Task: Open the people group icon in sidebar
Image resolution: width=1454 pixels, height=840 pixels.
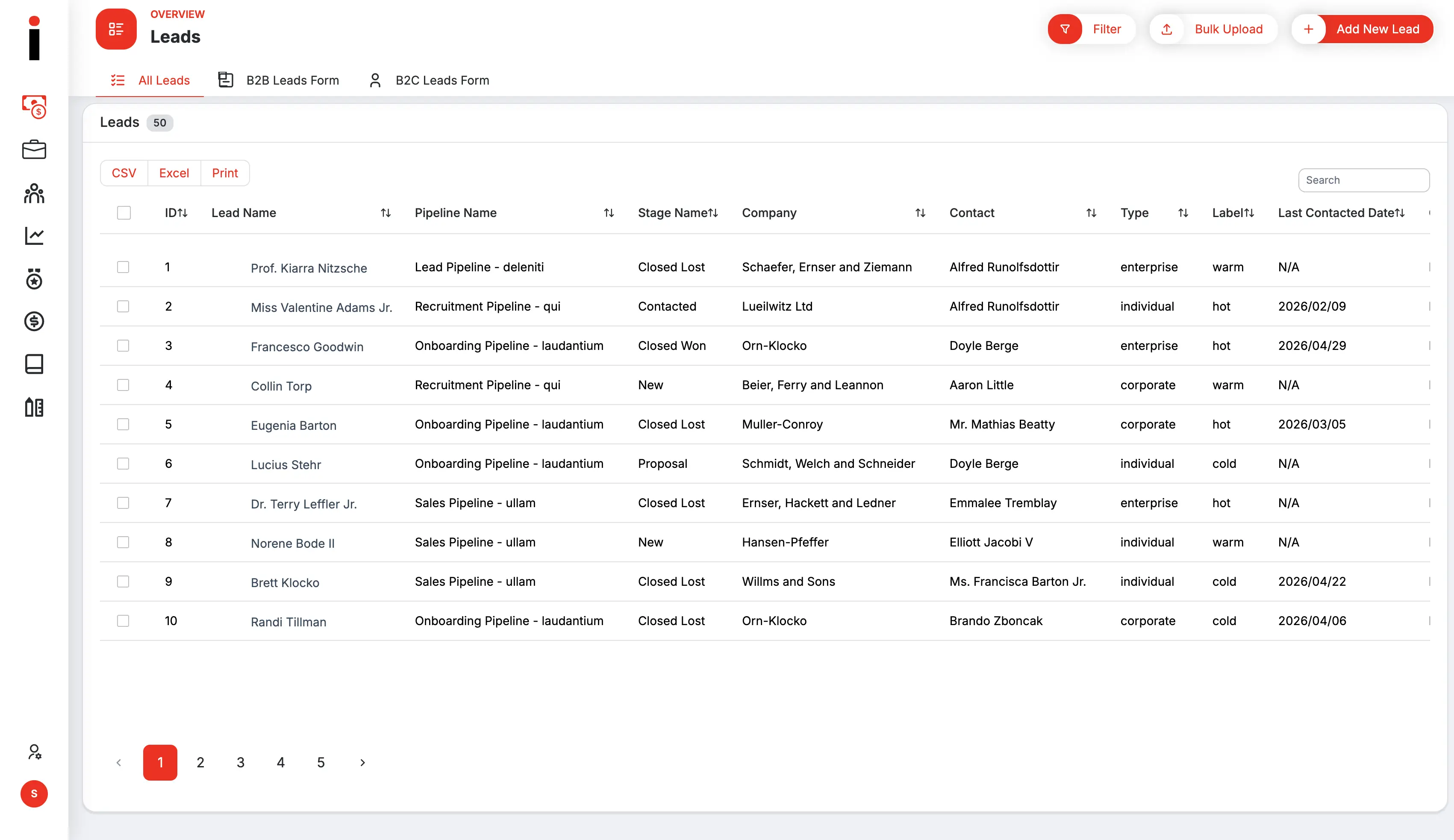Action: click(x=34, y=193)
